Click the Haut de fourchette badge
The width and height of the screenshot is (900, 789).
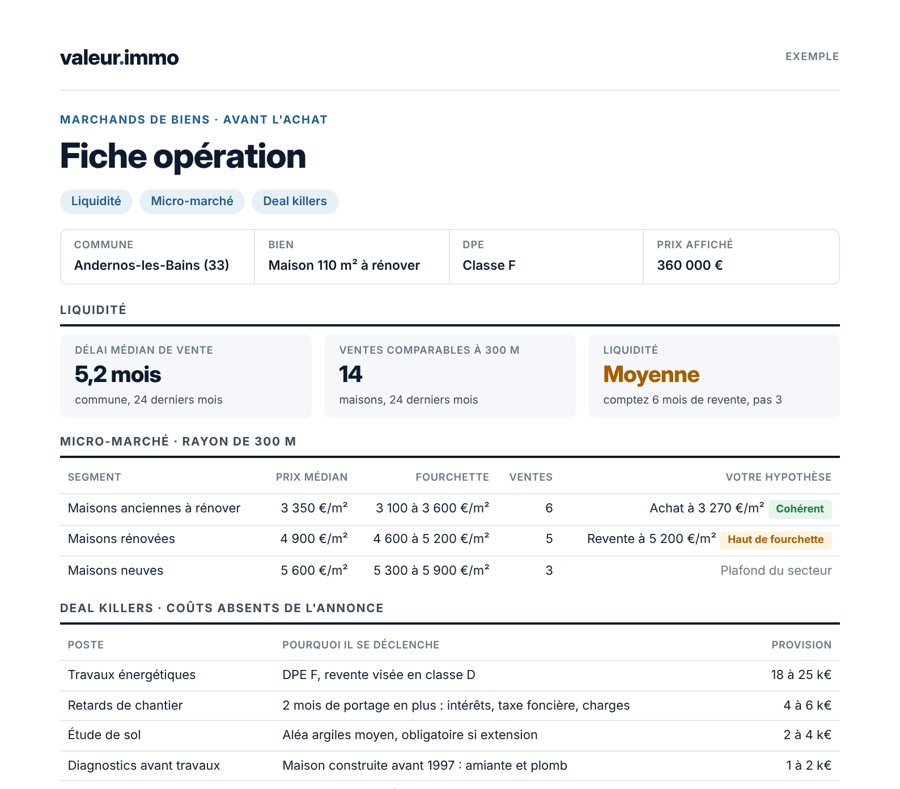(775, 539)
